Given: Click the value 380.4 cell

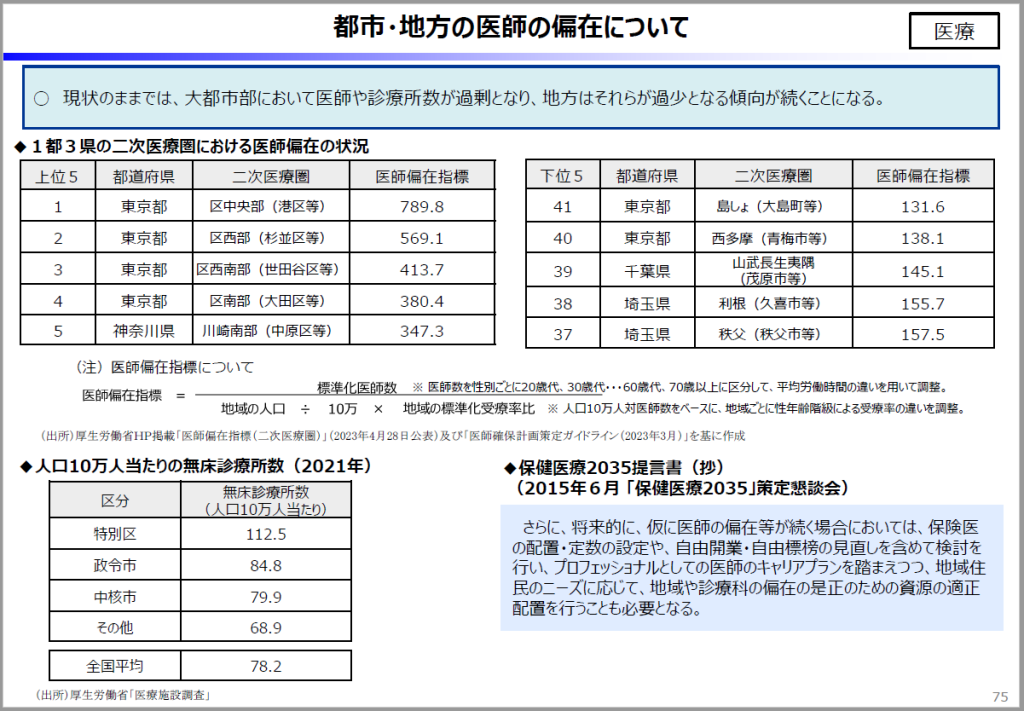Looking at the screenshot, I should click(422, 301).
